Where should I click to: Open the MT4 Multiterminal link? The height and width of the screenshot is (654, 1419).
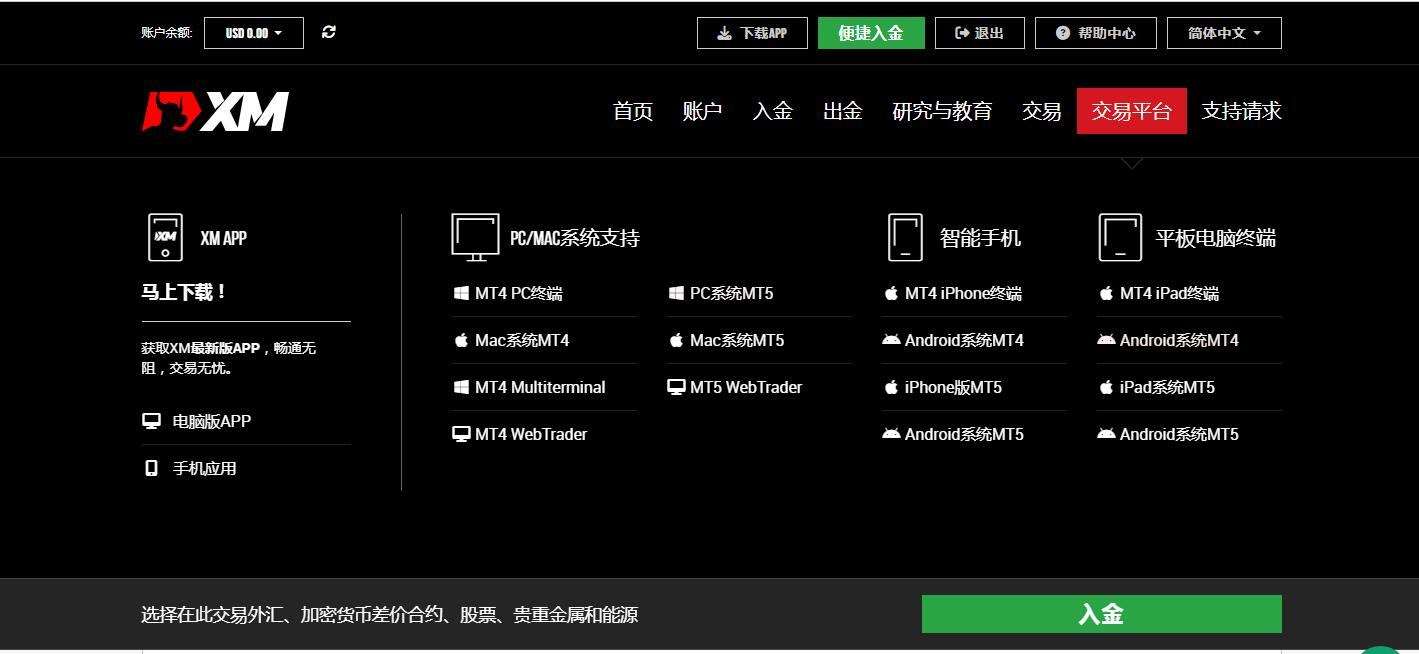click(540, 387)
